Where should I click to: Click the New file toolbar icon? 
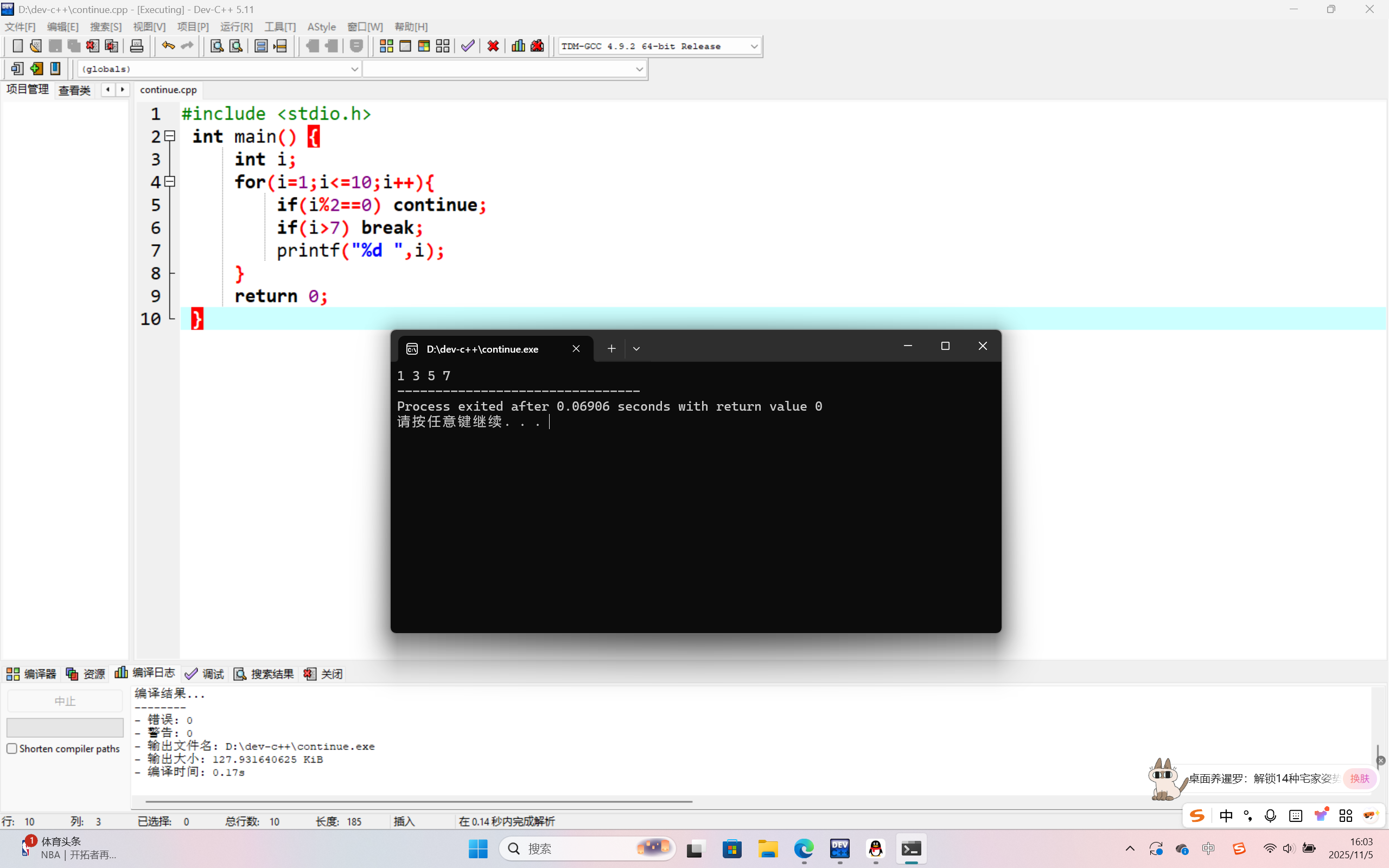(x=17, y=46)
